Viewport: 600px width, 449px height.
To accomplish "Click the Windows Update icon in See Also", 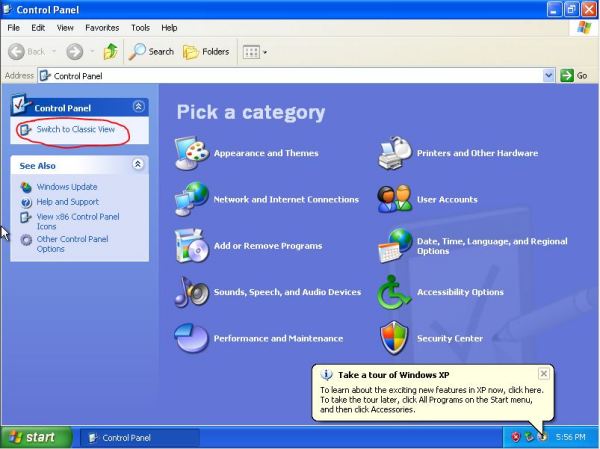I will 26,187.
